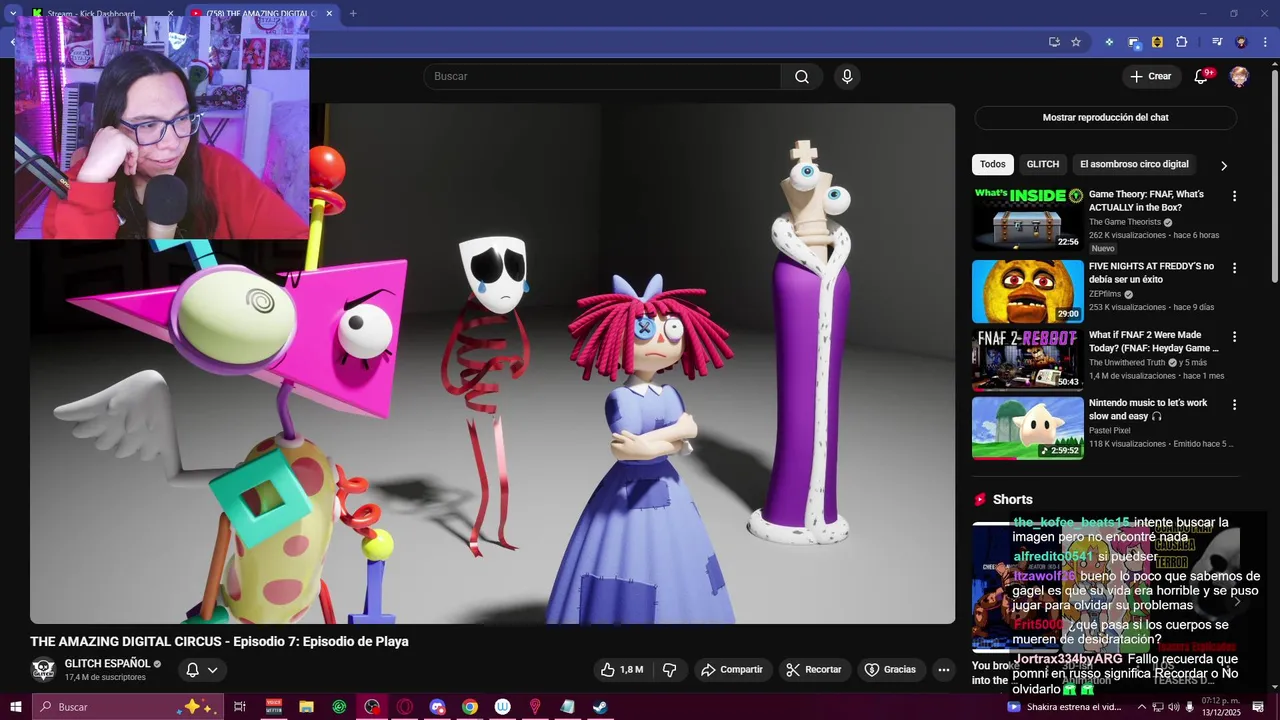Open options for Game Theory FNAF video
The height and width of the screenshot is (720, 1280).
pyautogui.click(x=1234, y=197)
